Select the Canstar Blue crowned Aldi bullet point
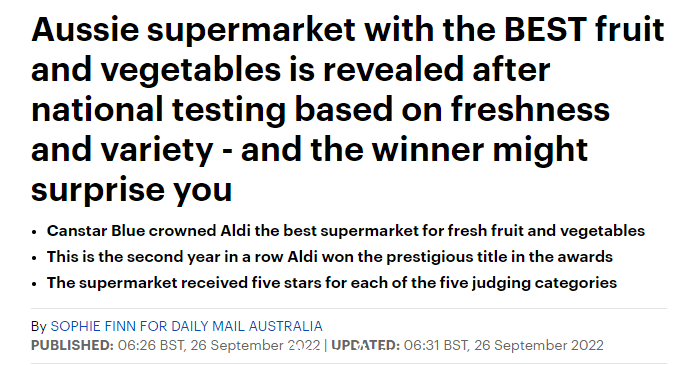The width and height of the screenshot is (678, 365). point(345,231)
